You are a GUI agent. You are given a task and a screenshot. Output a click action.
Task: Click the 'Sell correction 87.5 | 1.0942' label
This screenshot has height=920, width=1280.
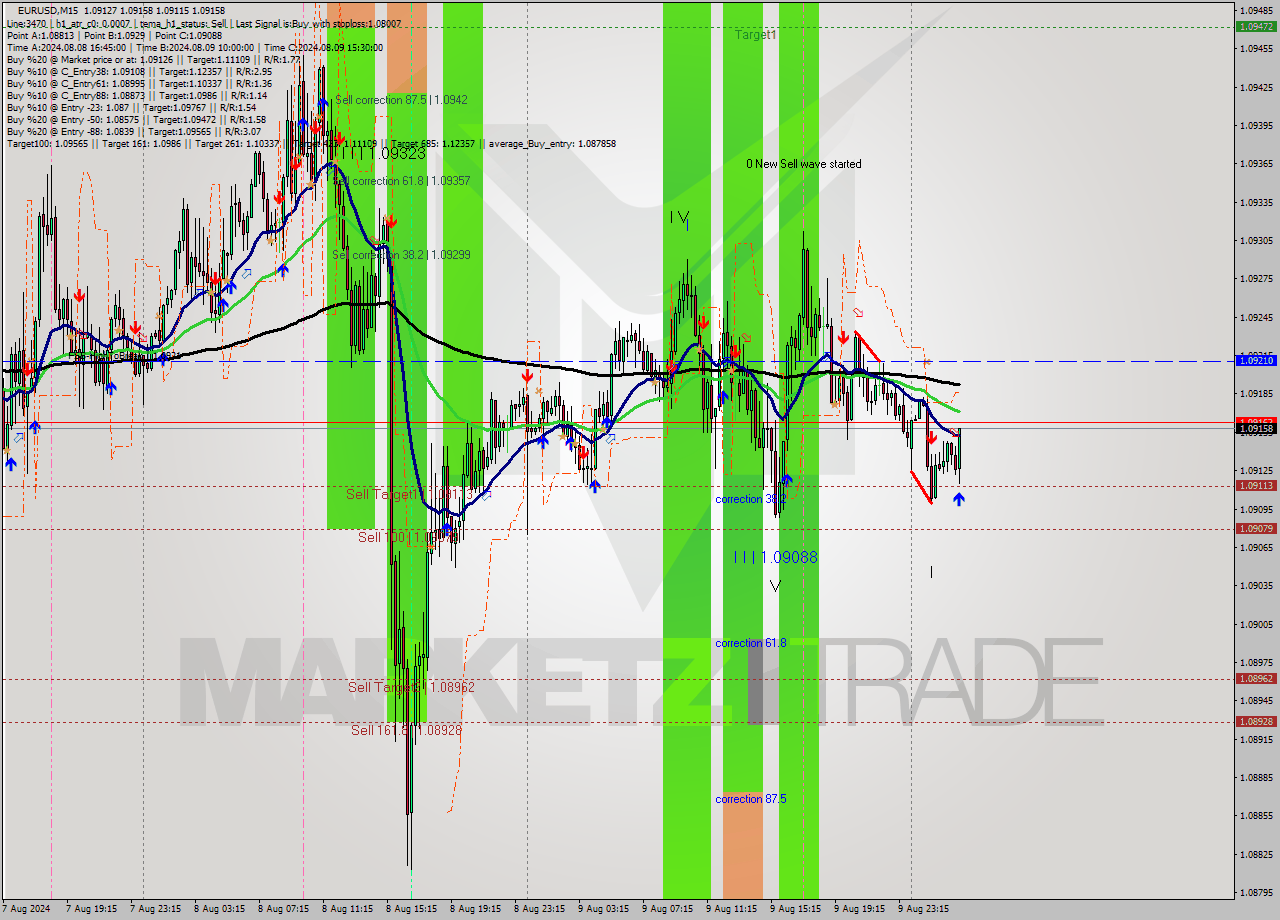[x=401, y=100]
